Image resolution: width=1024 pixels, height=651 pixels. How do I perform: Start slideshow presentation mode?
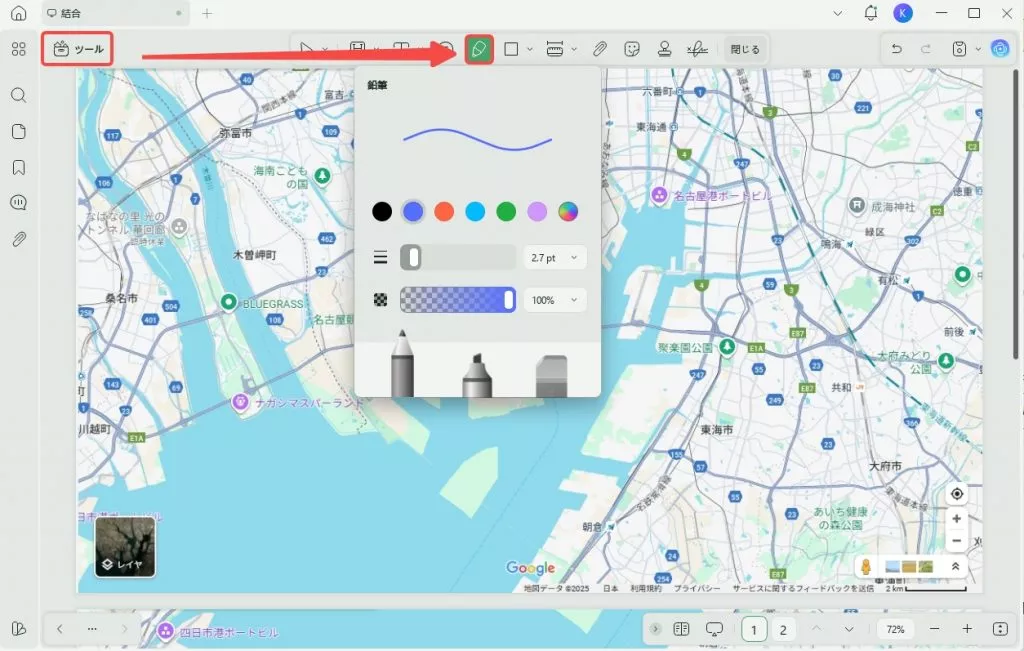(x=714, y=629)
